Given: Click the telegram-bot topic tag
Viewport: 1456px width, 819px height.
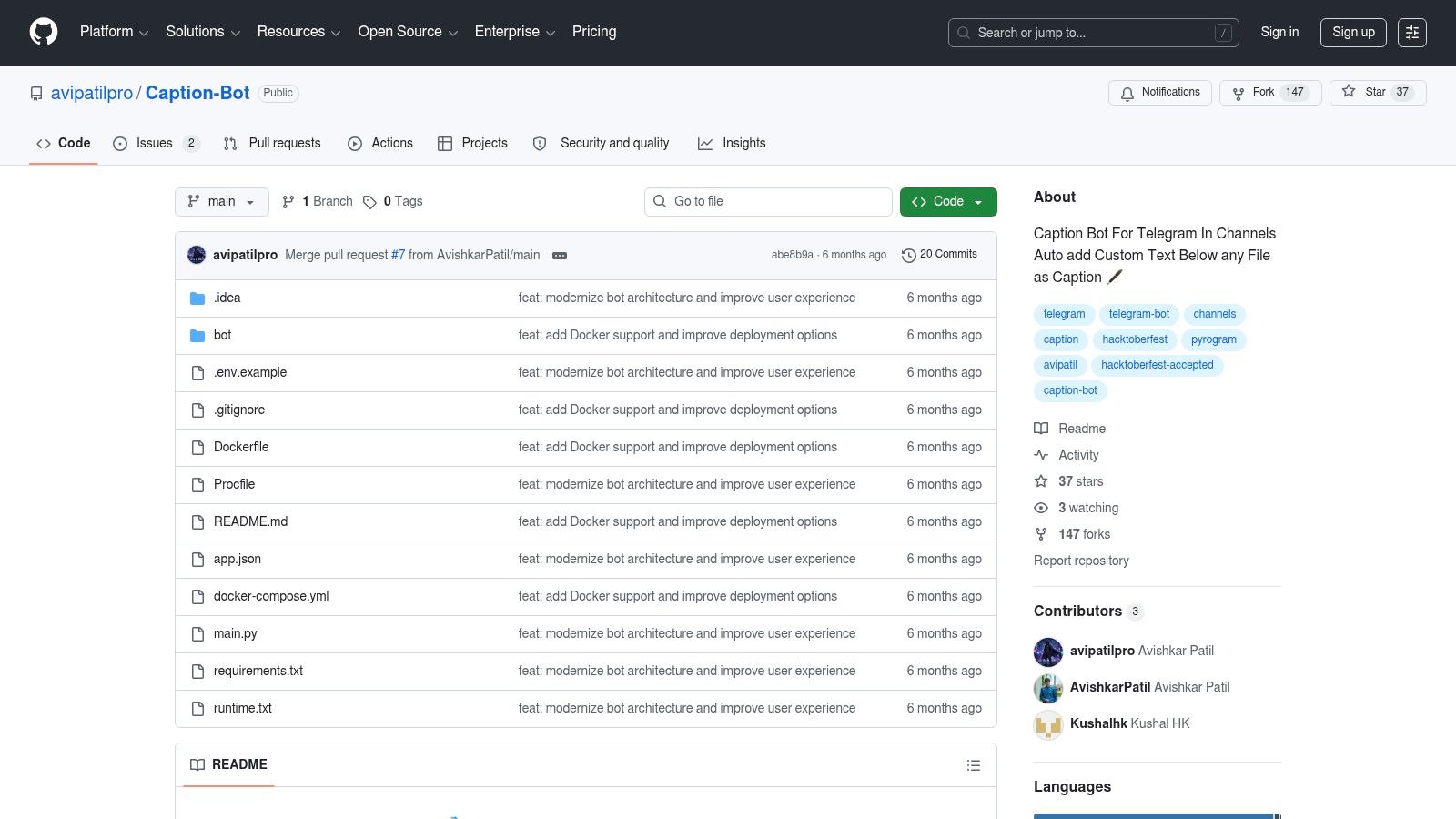Looking at the screenshot, I should (x=1139, y=315).
